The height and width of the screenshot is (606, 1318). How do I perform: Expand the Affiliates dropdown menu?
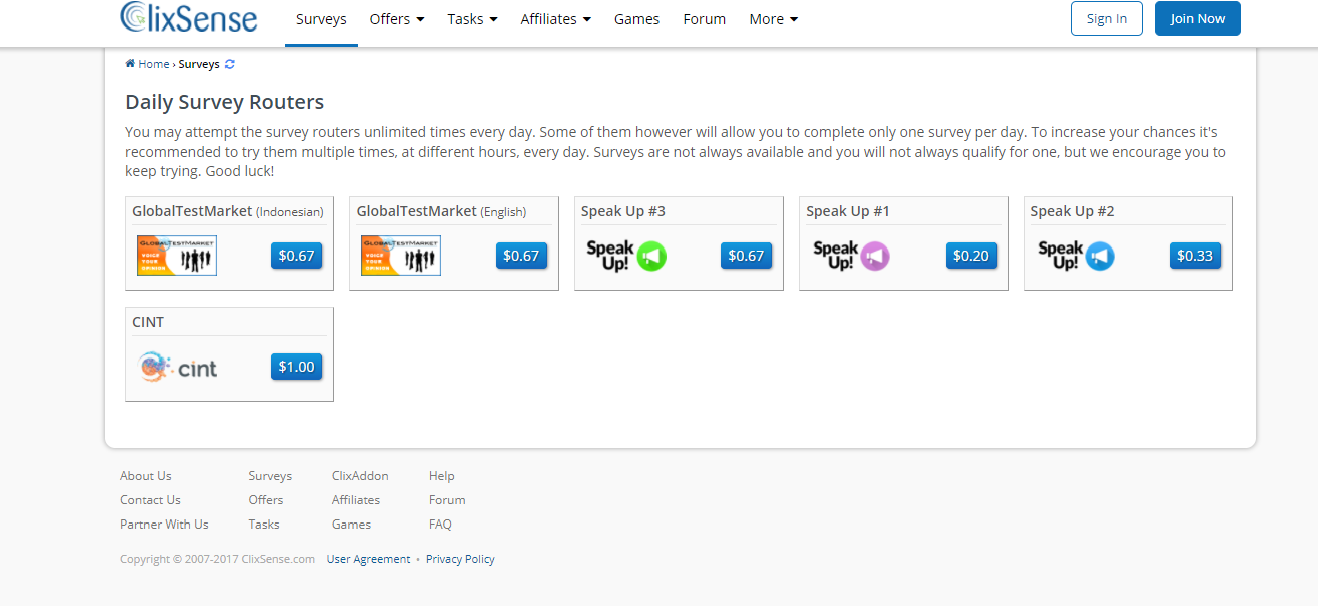pyautogui.click(x=555, y=19)
